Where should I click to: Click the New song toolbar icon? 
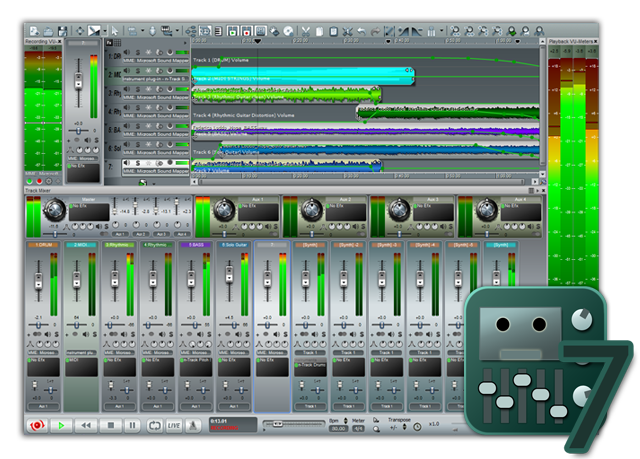(x=35, y=31)
